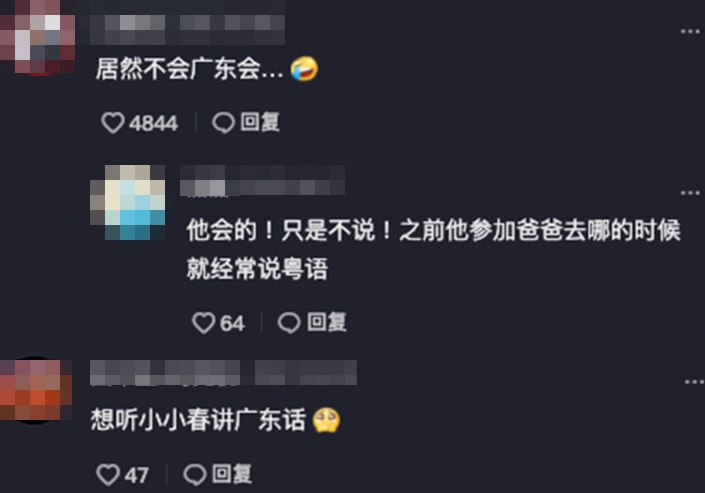Image resolution: width=705 pixels, height=493 pixels.
Task: Open the more options dots on first comment
Action: 690,31
